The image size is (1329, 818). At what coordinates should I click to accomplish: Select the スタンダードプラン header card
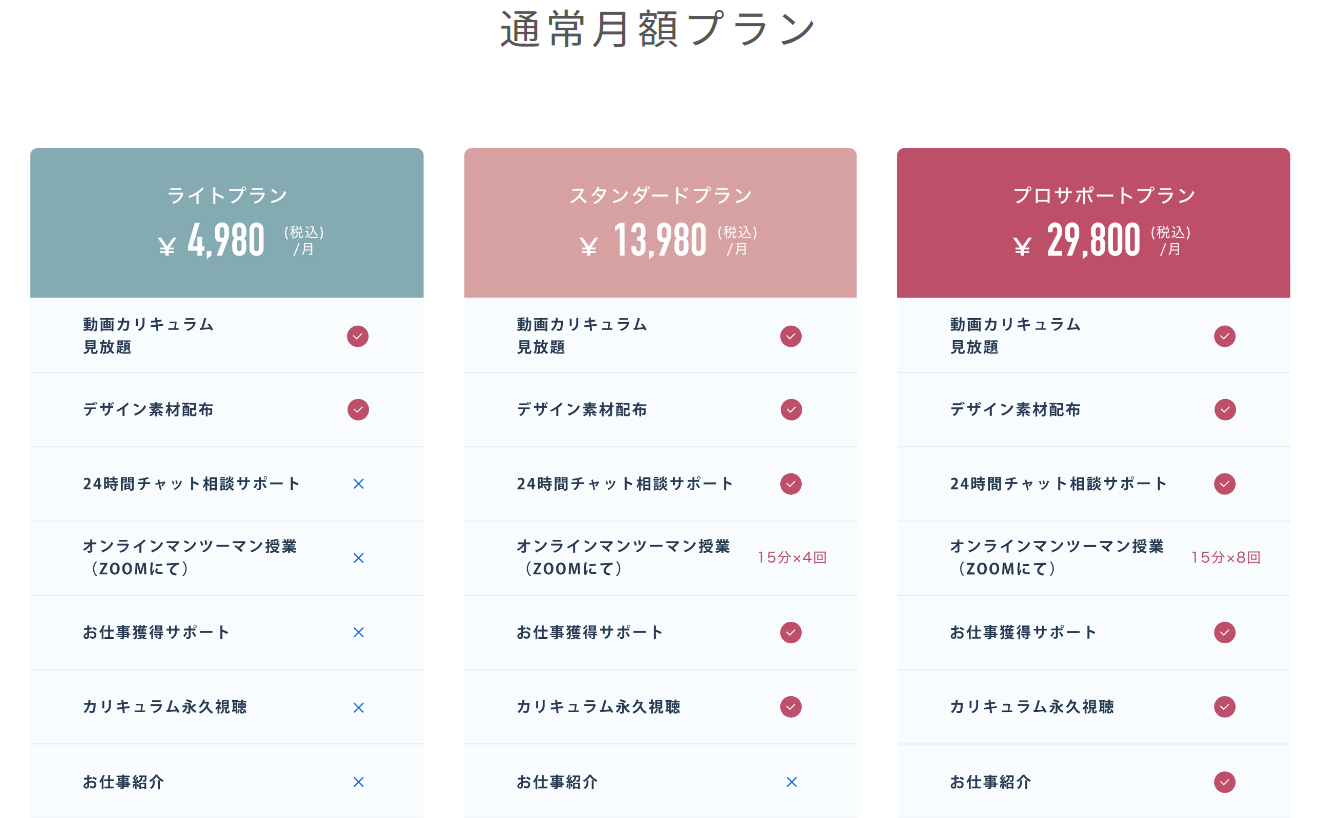660,223
